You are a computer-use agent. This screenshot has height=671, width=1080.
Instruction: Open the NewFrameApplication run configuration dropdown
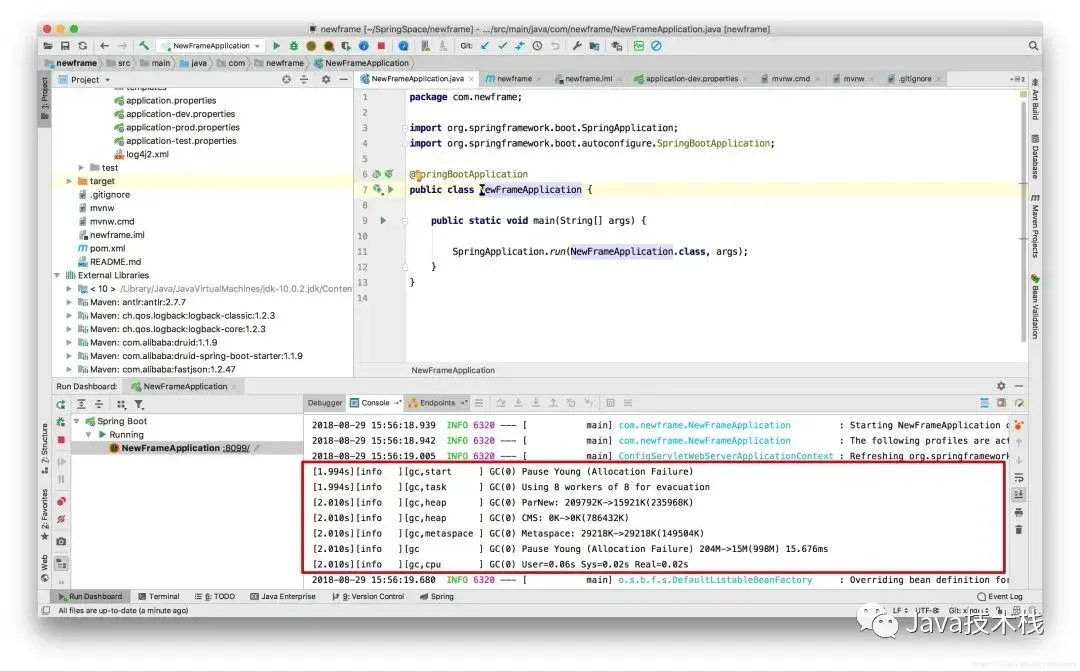coord(211,45)
